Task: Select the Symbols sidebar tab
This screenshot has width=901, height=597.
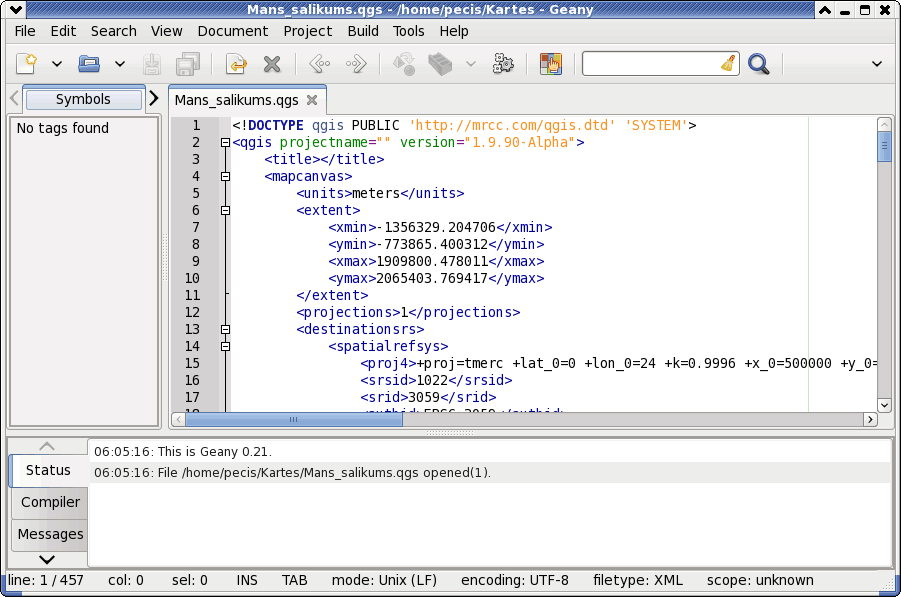Action: click(x=83, y=99)
